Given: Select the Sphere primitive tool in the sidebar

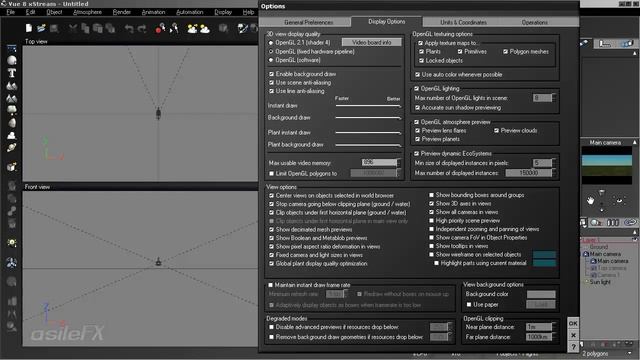Looking at the screenshot, I should (12, 60).
